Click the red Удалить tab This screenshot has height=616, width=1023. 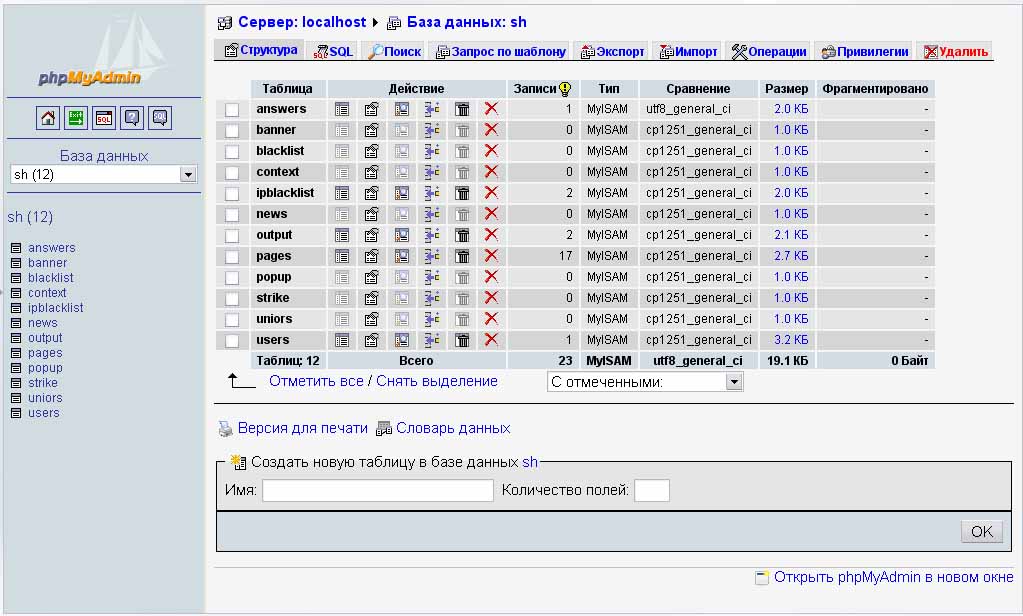tap(955, 52)
